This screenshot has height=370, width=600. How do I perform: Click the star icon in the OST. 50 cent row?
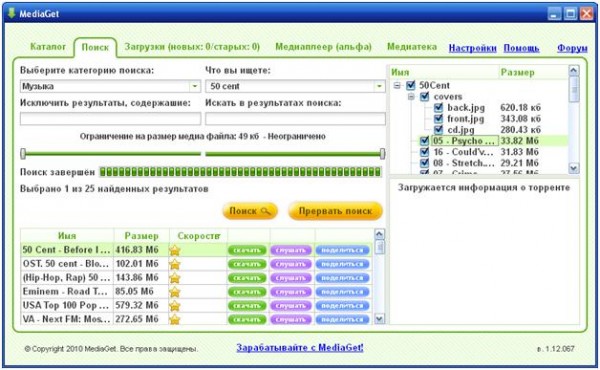click(175, 264)
